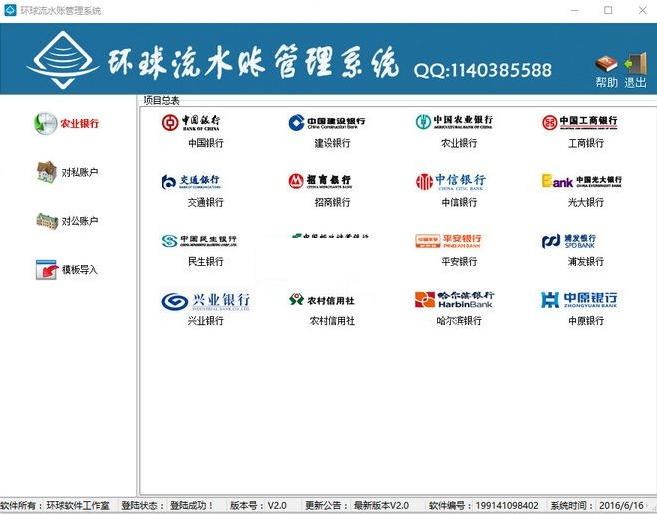Select the 农业银行 logo in the grid
The width and height of the screenshot is (657, 514).
tap(454, 123)
